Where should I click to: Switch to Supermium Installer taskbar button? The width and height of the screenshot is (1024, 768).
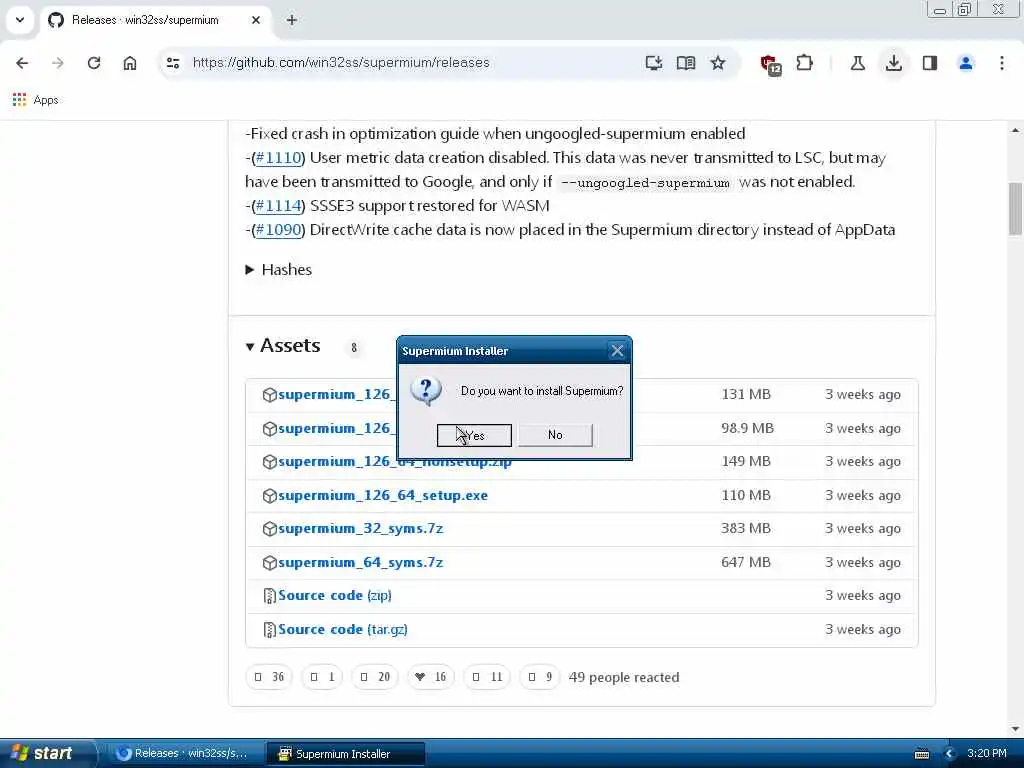[345, 754]
